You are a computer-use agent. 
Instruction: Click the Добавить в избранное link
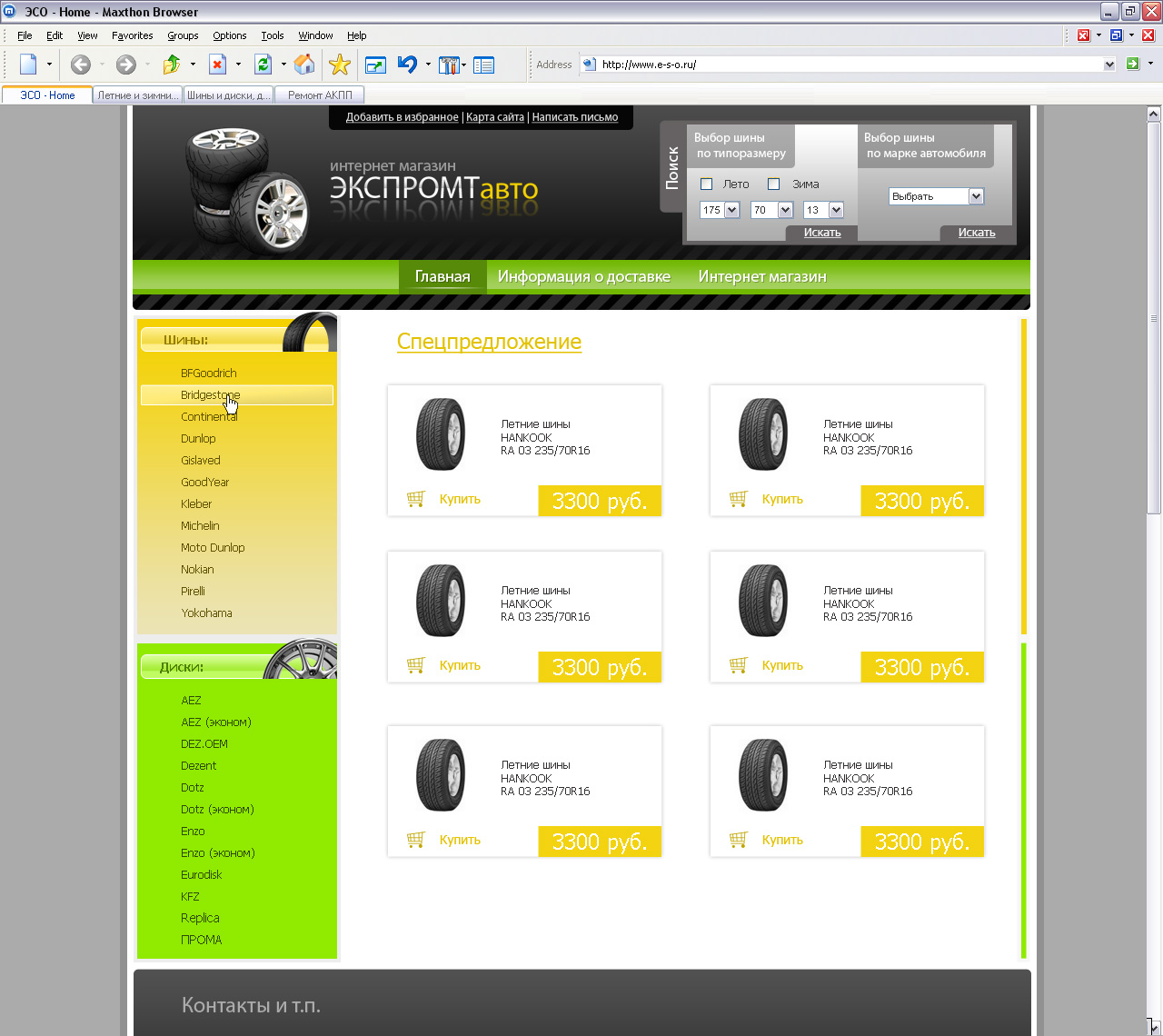point(403,117)
